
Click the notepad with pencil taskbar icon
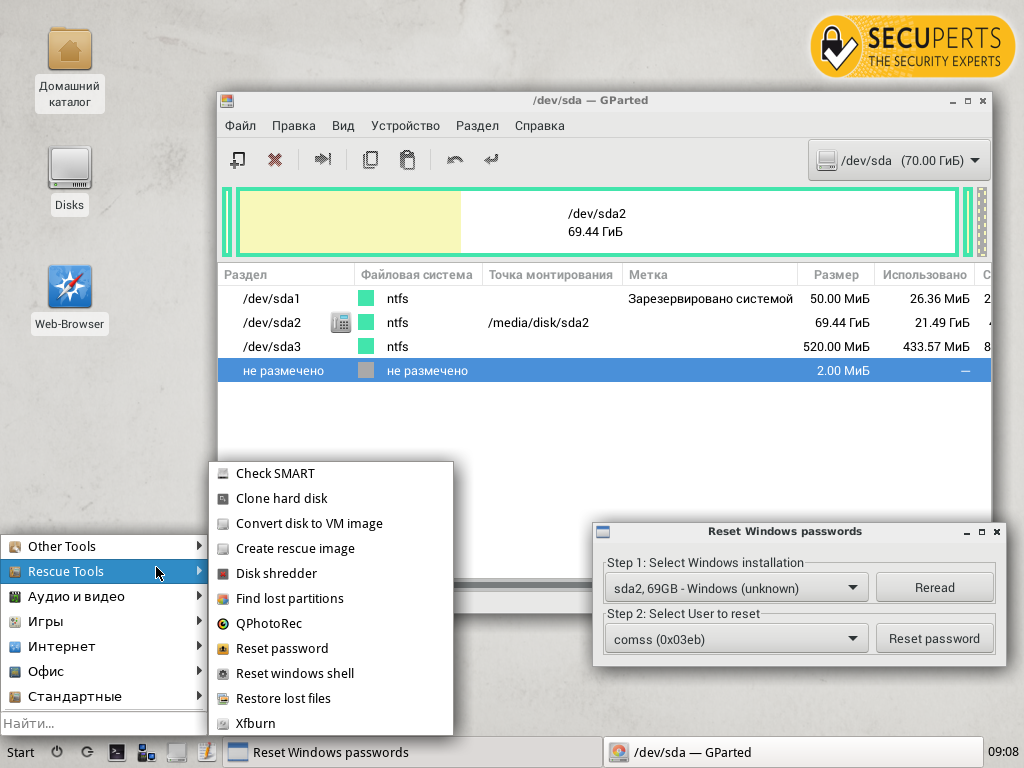click(x=206, y=752)
